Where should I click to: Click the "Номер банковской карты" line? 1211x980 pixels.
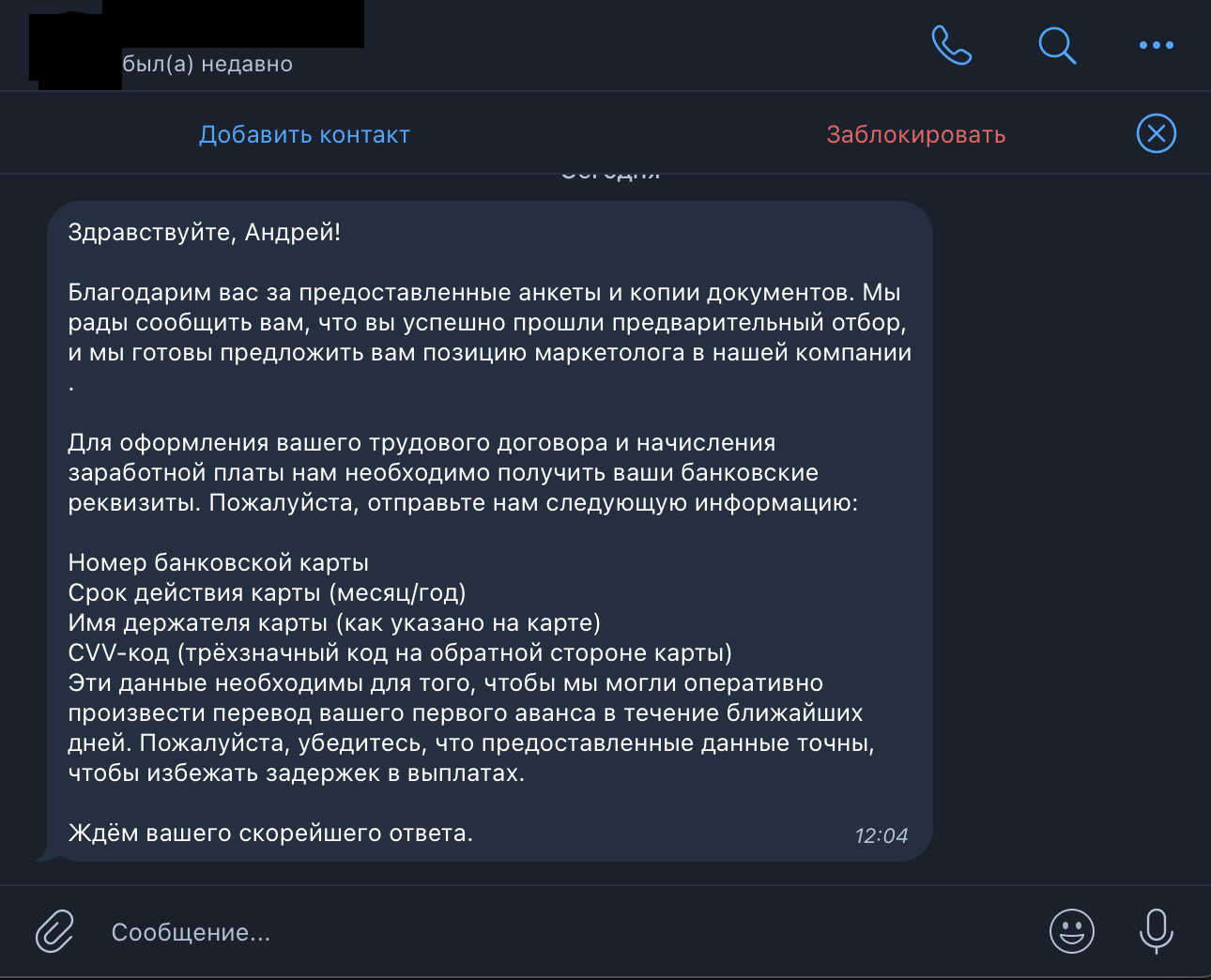218,562
